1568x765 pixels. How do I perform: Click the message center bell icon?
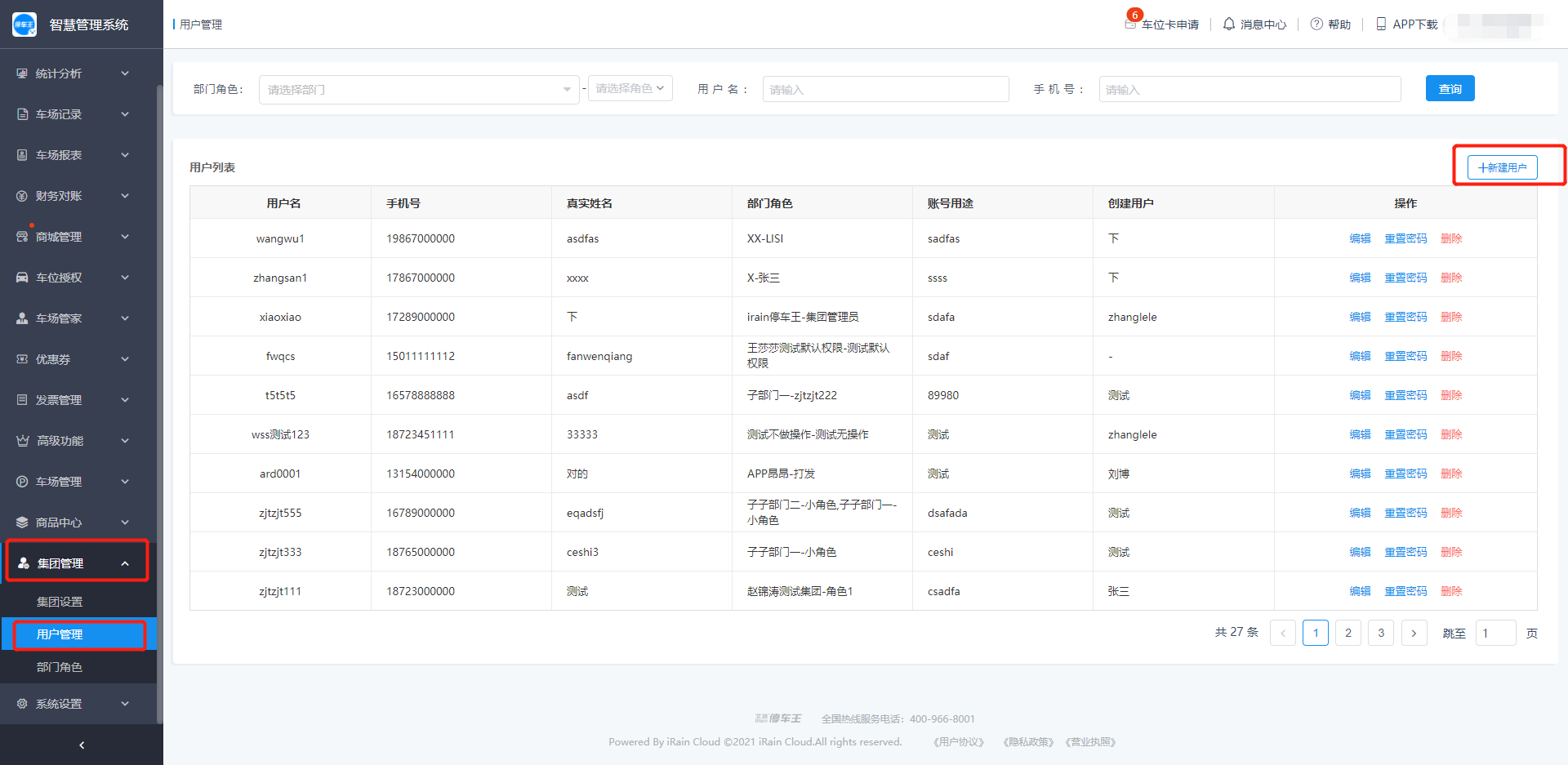click(x=1228, y=24)
